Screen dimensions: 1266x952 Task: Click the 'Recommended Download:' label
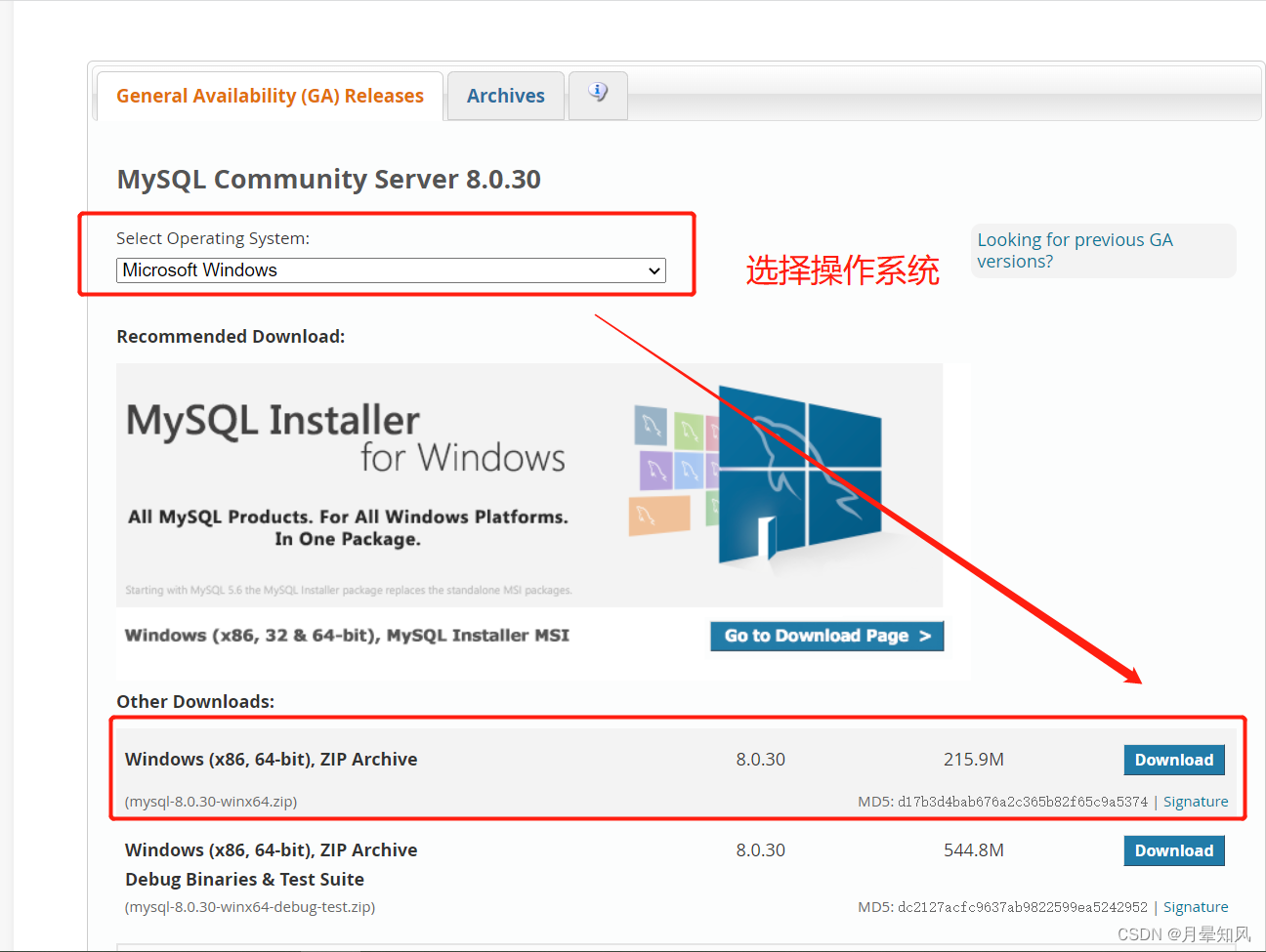[231, 337]
